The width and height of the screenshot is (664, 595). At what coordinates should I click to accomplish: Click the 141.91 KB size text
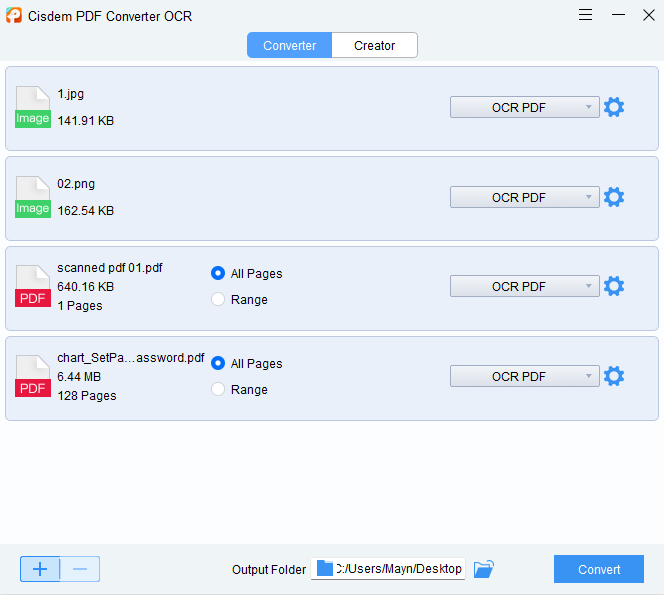[x=86, y=121]
